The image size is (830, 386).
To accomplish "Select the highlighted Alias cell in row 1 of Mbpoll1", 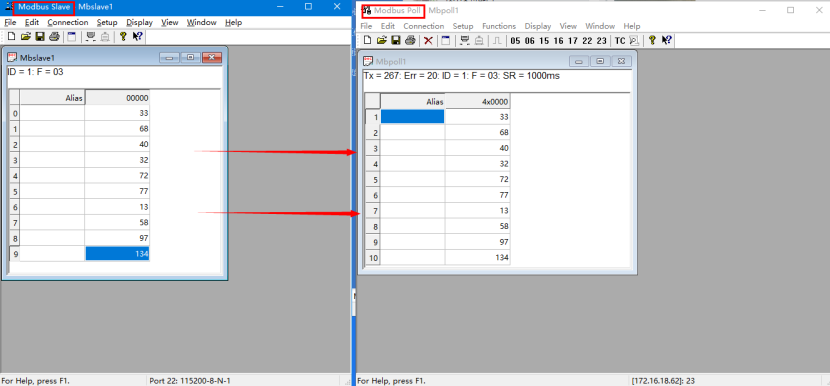I will [x=412, y=116].
